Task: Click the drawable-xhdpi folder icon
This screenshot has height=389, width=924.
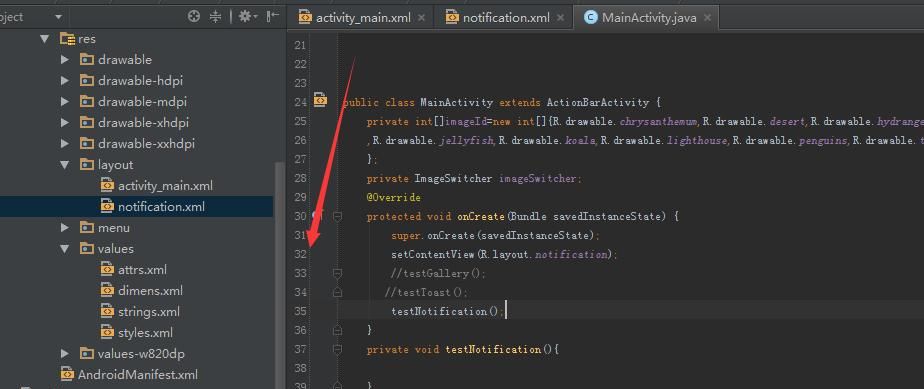Action: coord(87,123)
